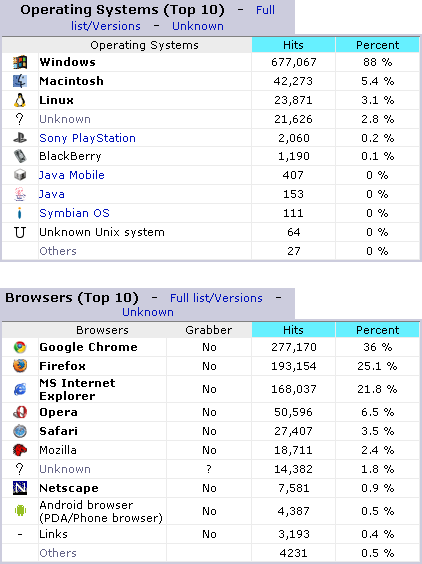
Task: Click the BlackBerry row label
Action: (x=70, y=156)
